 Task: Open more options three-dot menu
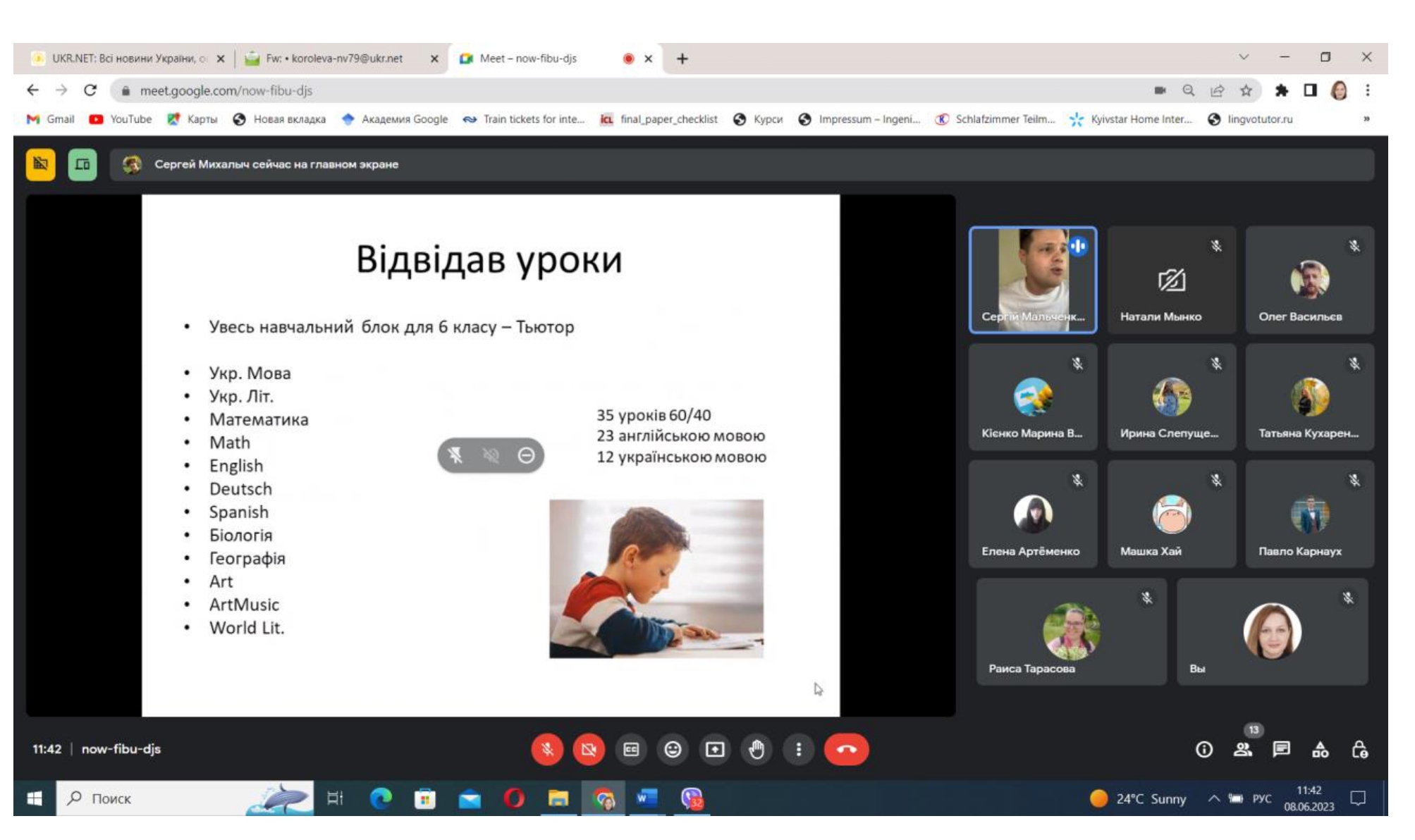[798, 749]
